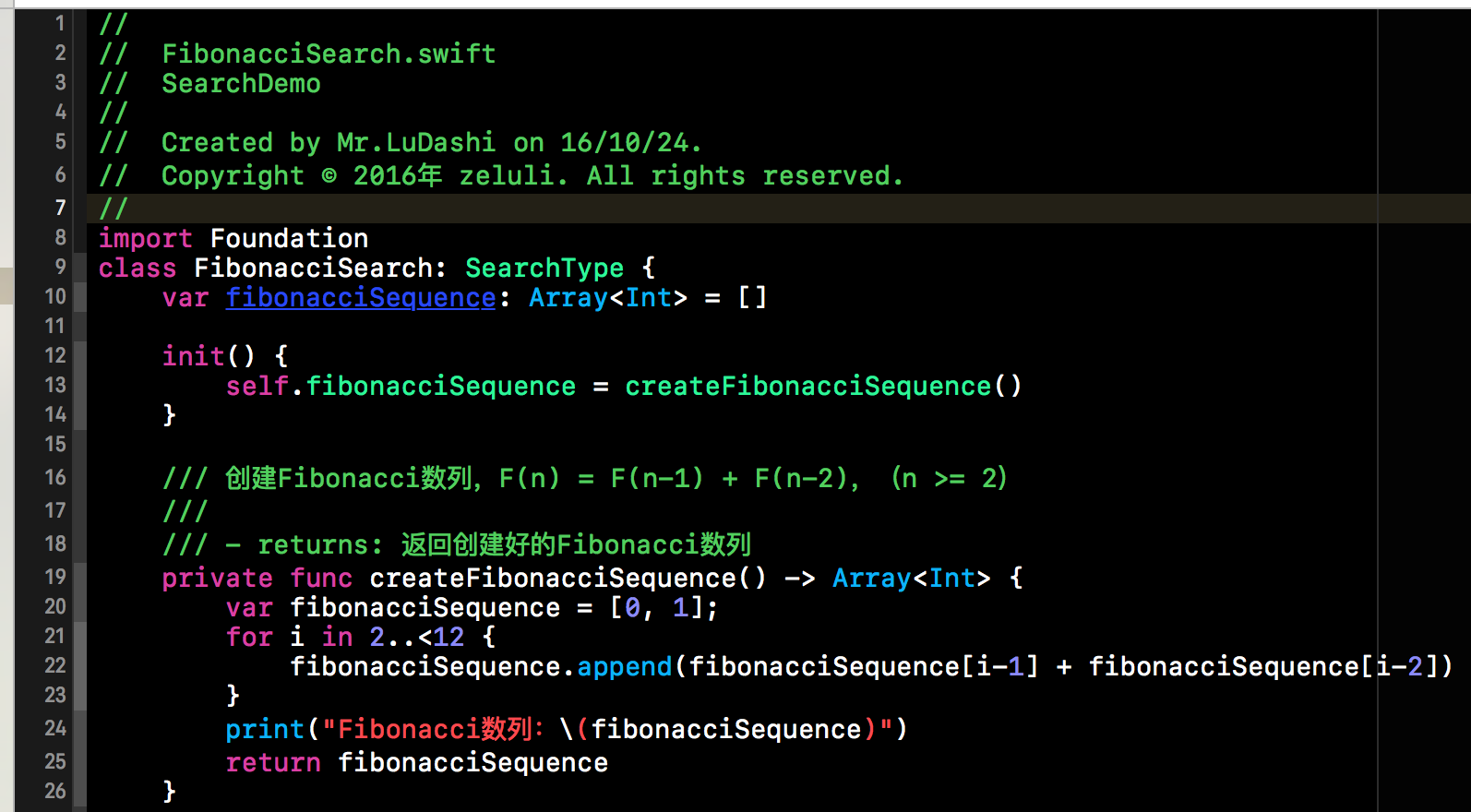Click the for keyword in the loop
The image size is (1471, 812).
pyautogui.click(x=249, y=638)
